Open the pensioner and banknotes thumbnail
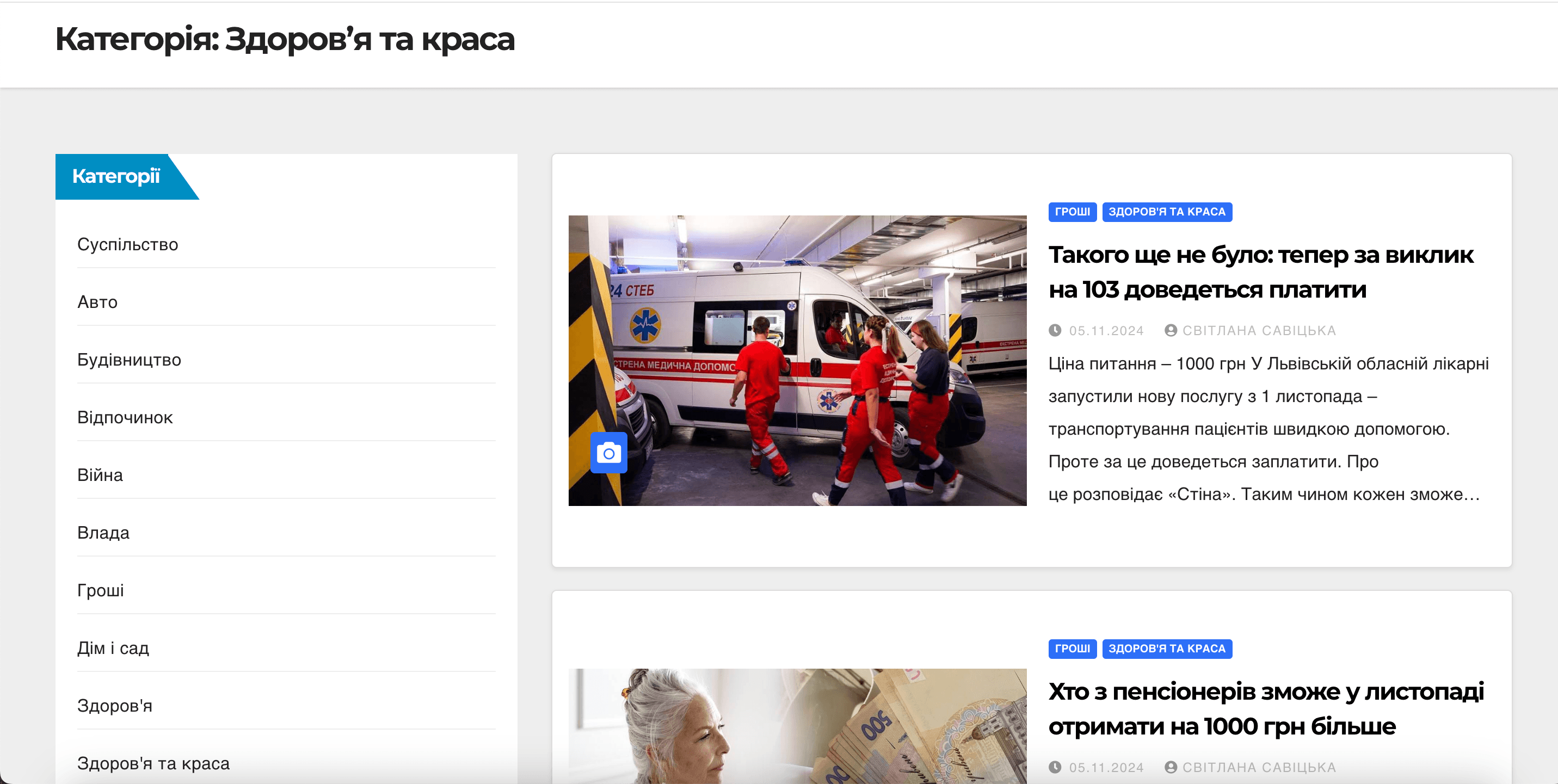Image resolution: width=1558 pixels, height=784 pixels. point(797,725)
